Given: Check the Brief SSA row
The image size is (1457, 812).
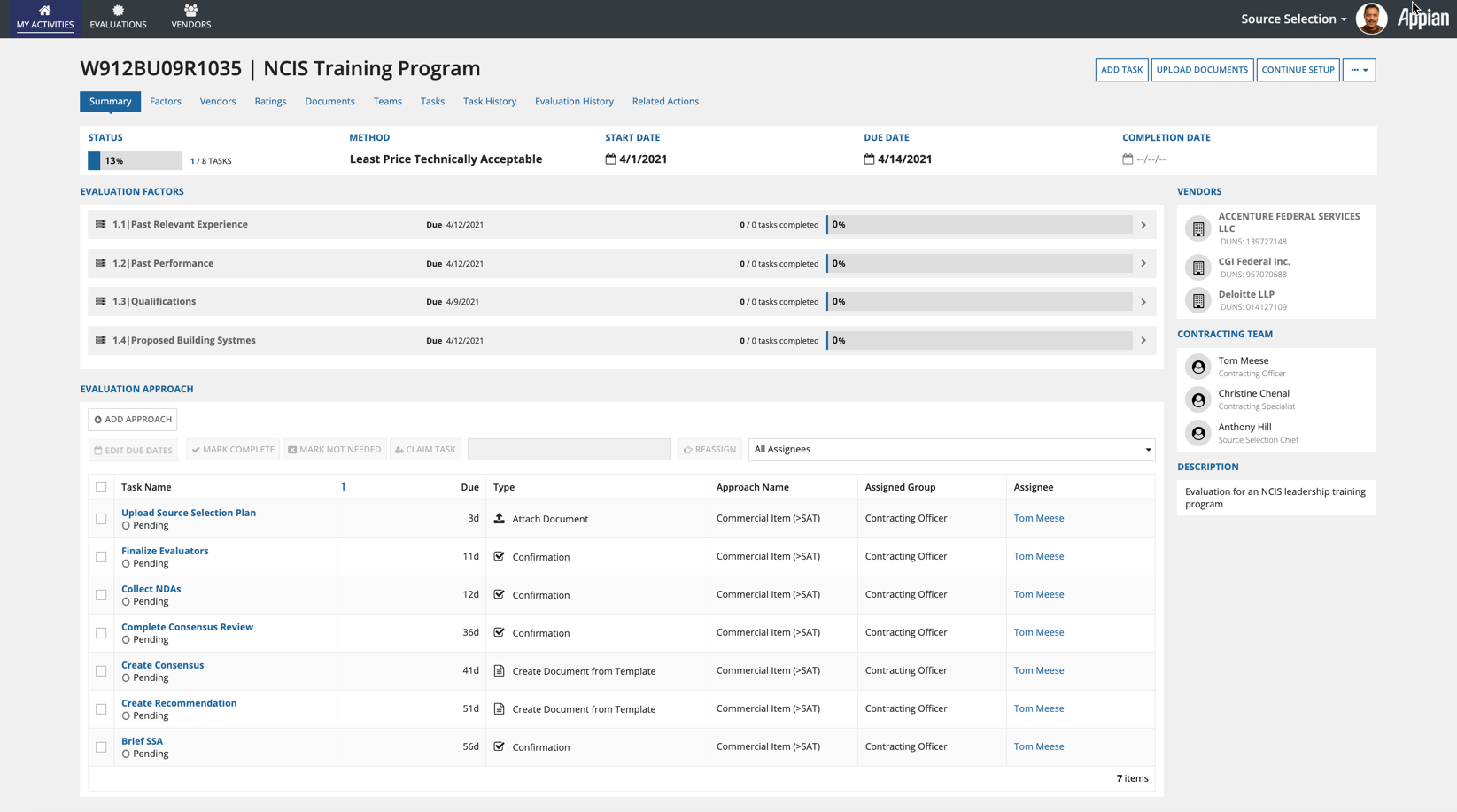Looking at the screenshot, I should click(101, 747).
